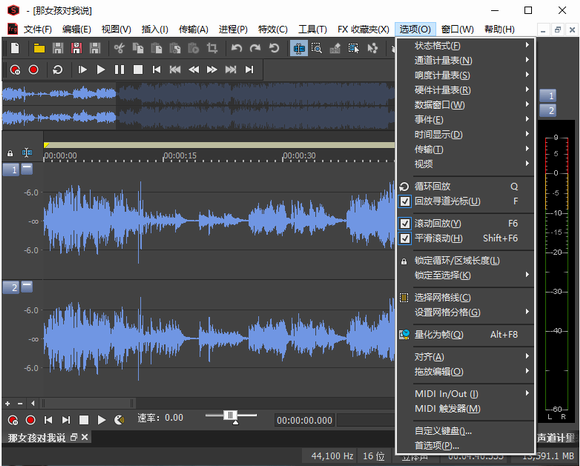
Task: Disable the 平滑滚动 checkbox
Action: click(x=405, y=238)
